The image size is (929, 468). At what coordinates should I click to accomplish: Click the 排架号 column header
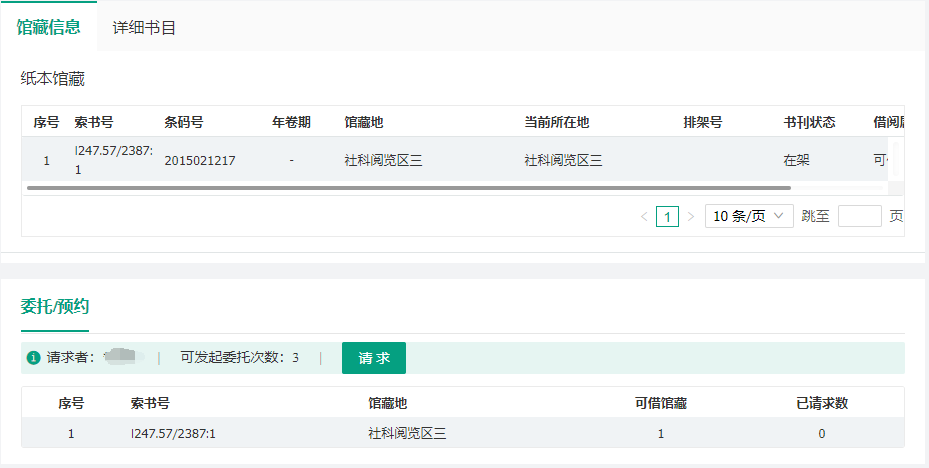click(x=702, y=122)
